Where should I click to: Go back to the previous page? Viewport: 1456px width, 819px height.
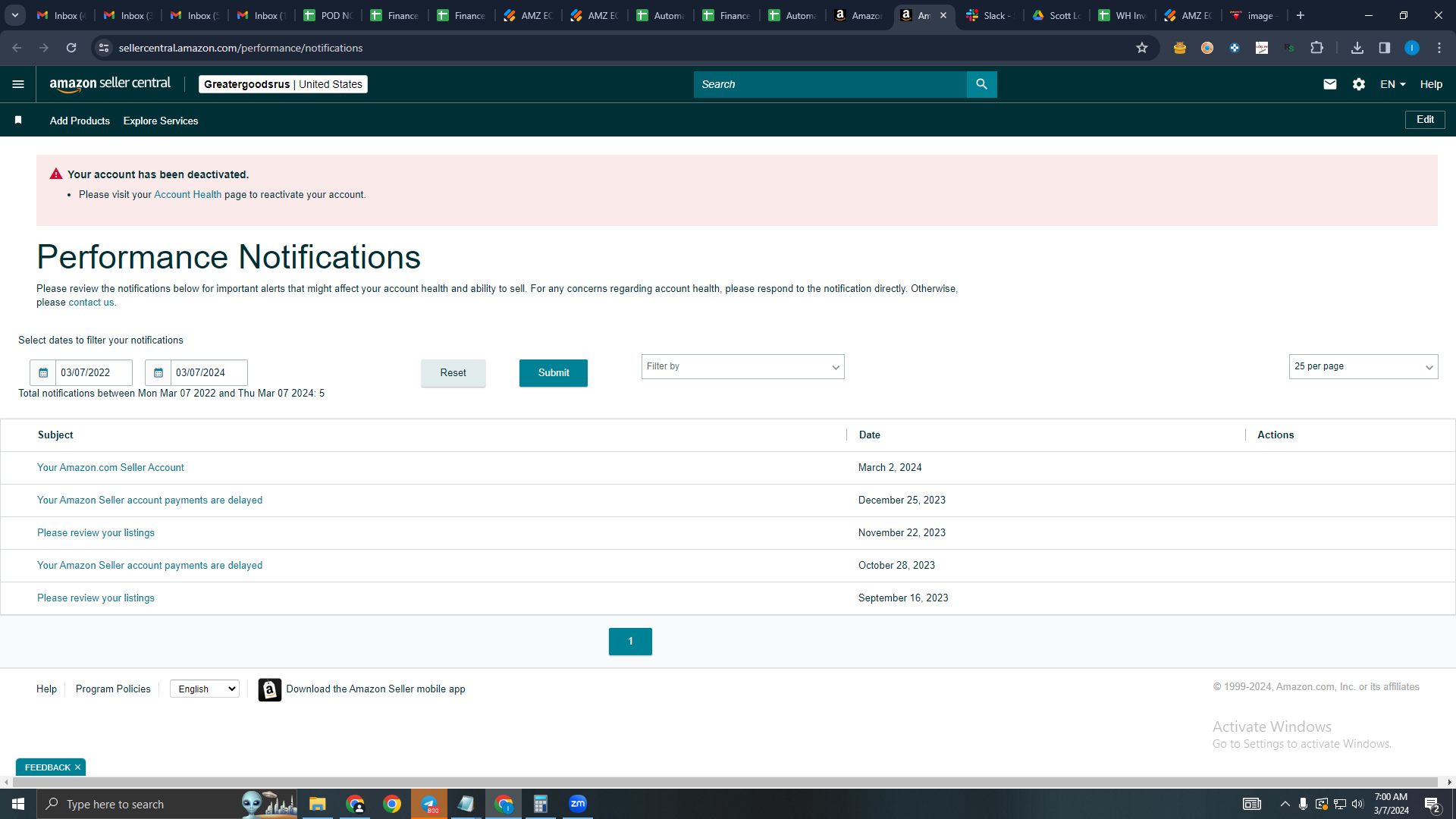(17, 48)
